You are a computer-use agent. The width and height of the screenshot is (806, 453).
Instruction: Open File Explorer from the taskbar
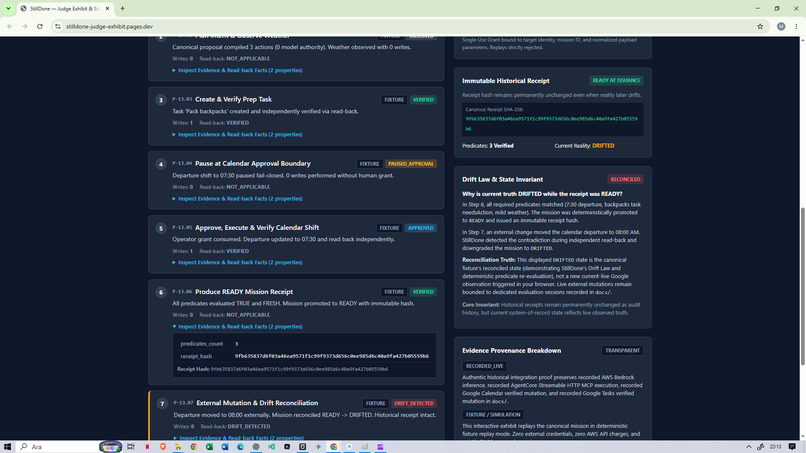178,446
